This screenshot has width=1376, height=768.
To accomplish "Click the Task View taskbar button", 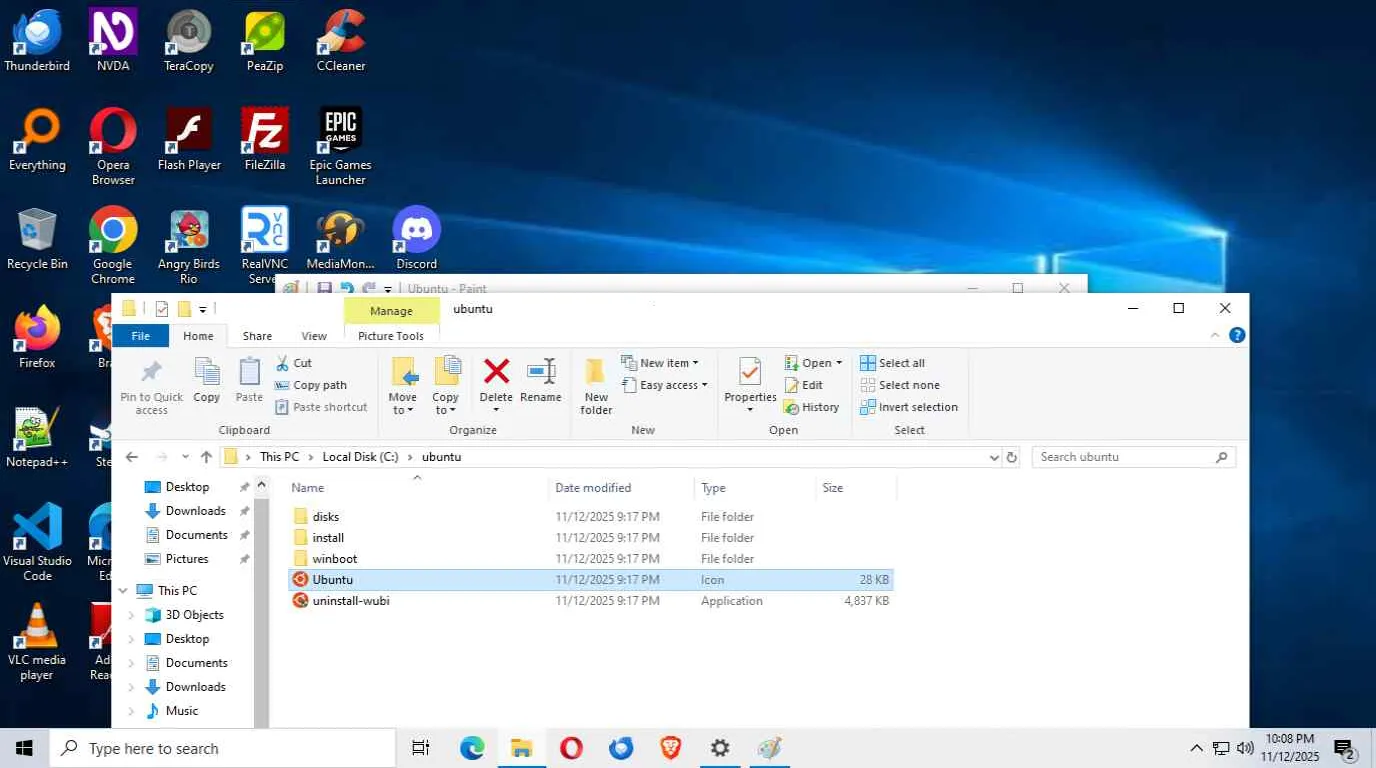I will (421, 748).
